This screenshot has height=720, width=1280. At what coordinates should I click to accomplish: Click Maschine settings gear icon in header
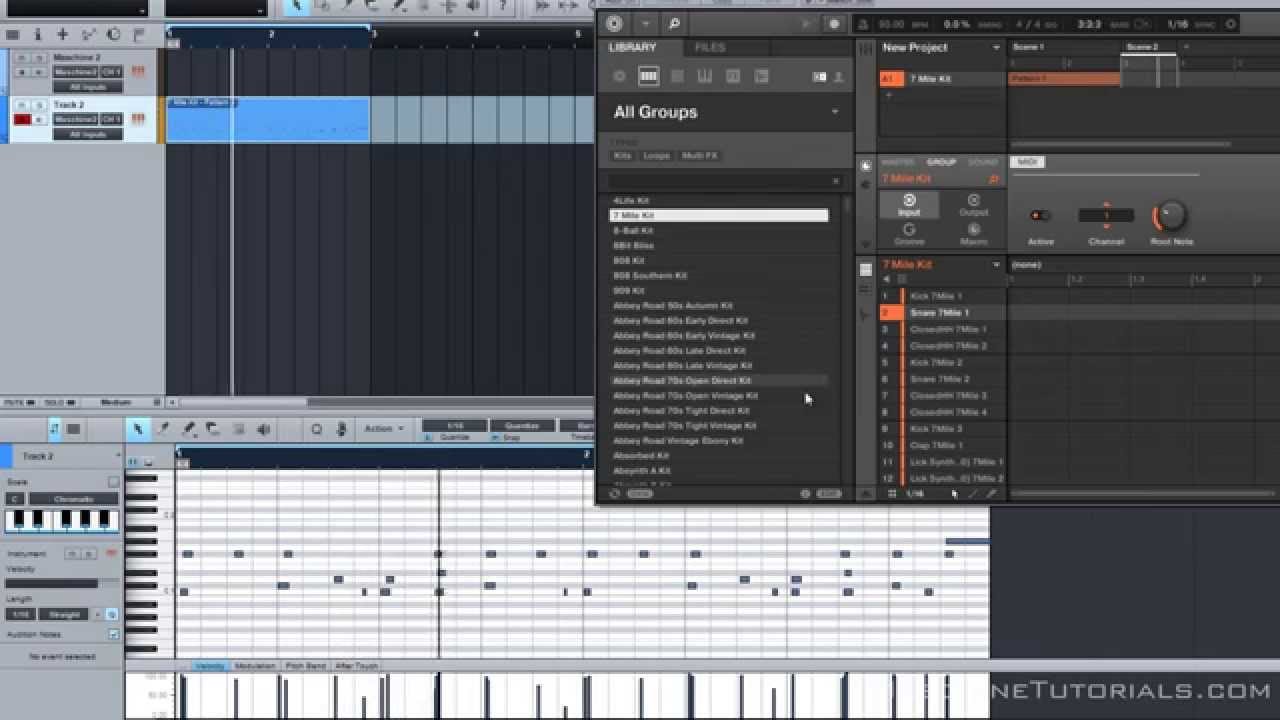tap(1230, 23)
